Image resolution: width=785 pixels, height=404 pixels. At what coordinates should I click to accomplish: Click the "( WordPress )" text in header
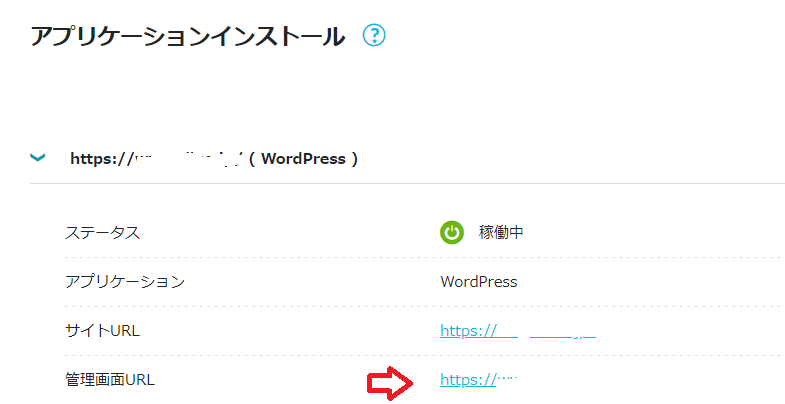303,158
